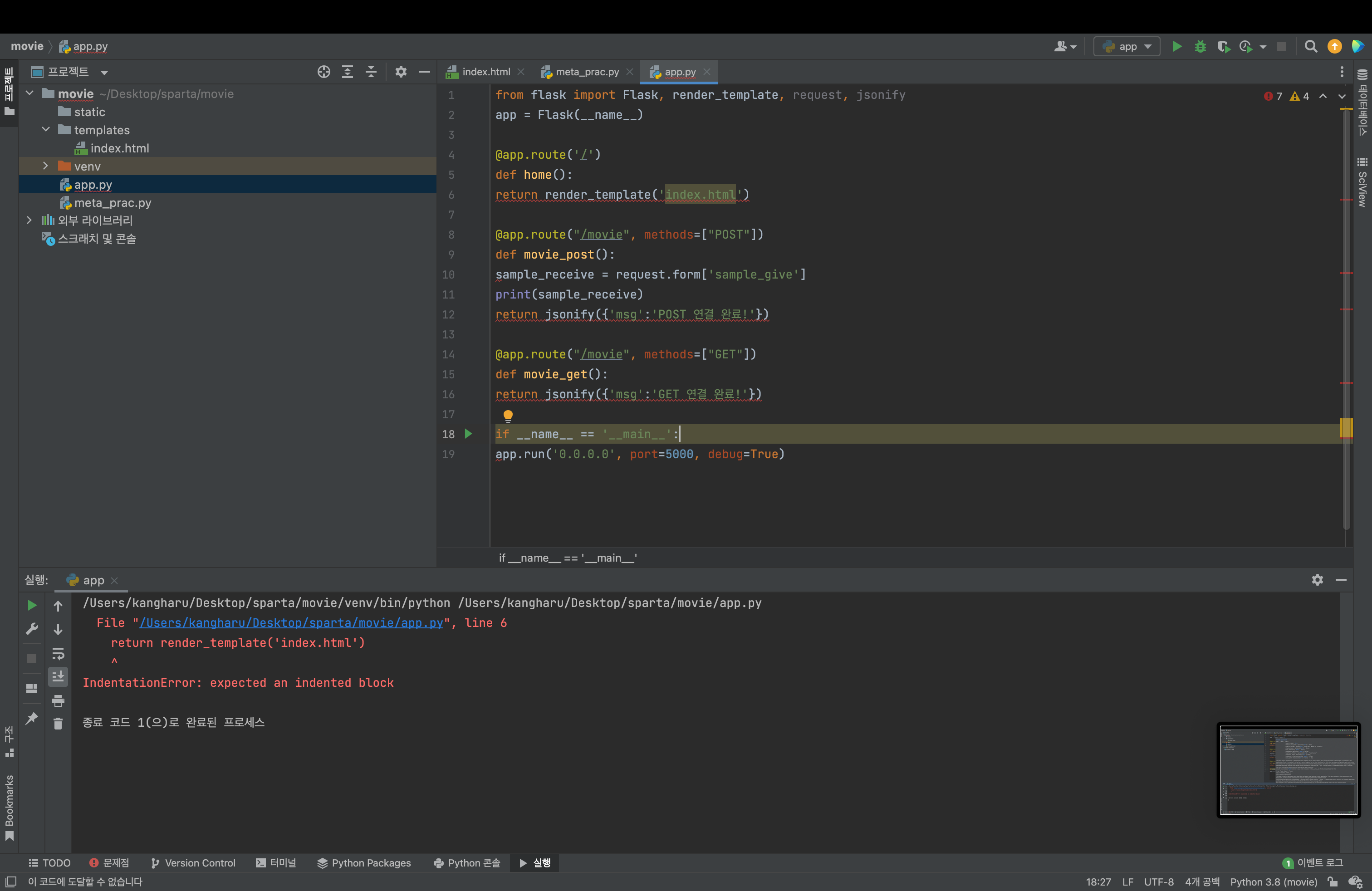Screen dimensions: 1372x891
Task: Click the orange update arrow icon
Action: pyautogui.click(x=1334, y=47)
